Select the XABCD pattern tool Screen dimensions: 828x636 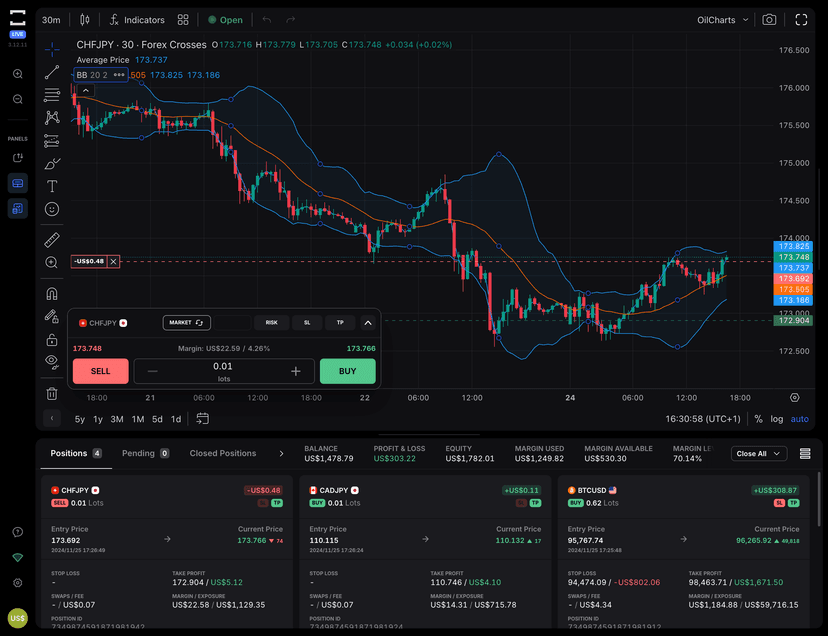[x=52, y=117]
